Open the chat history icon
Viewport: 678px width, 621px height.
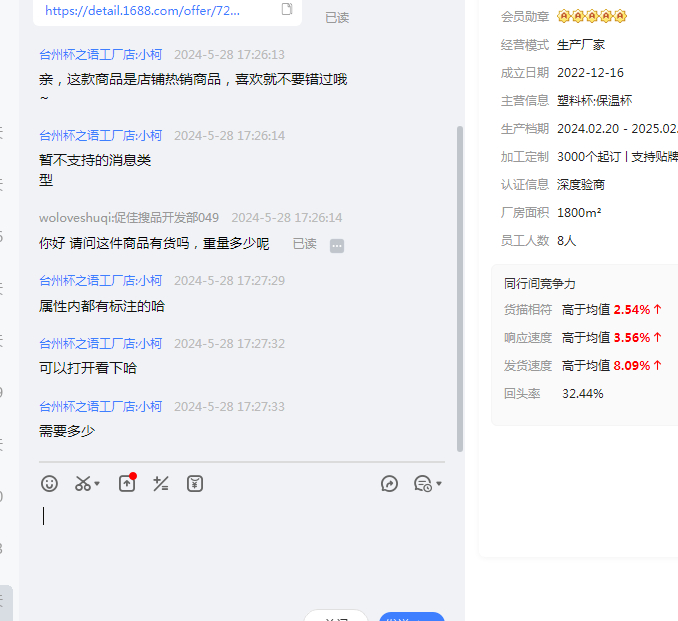pos(422,484)
